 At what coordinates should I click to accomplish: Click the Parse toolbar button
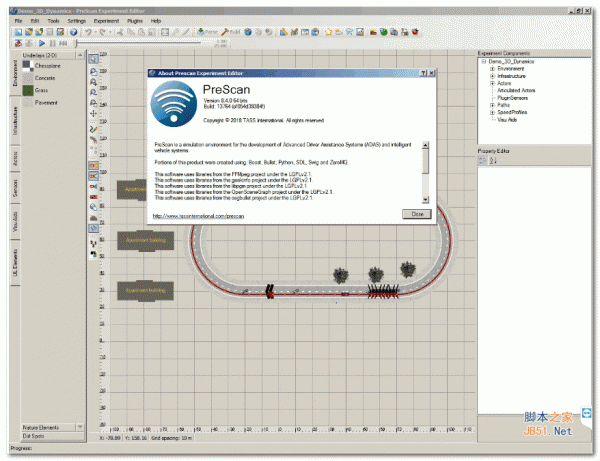209,32
